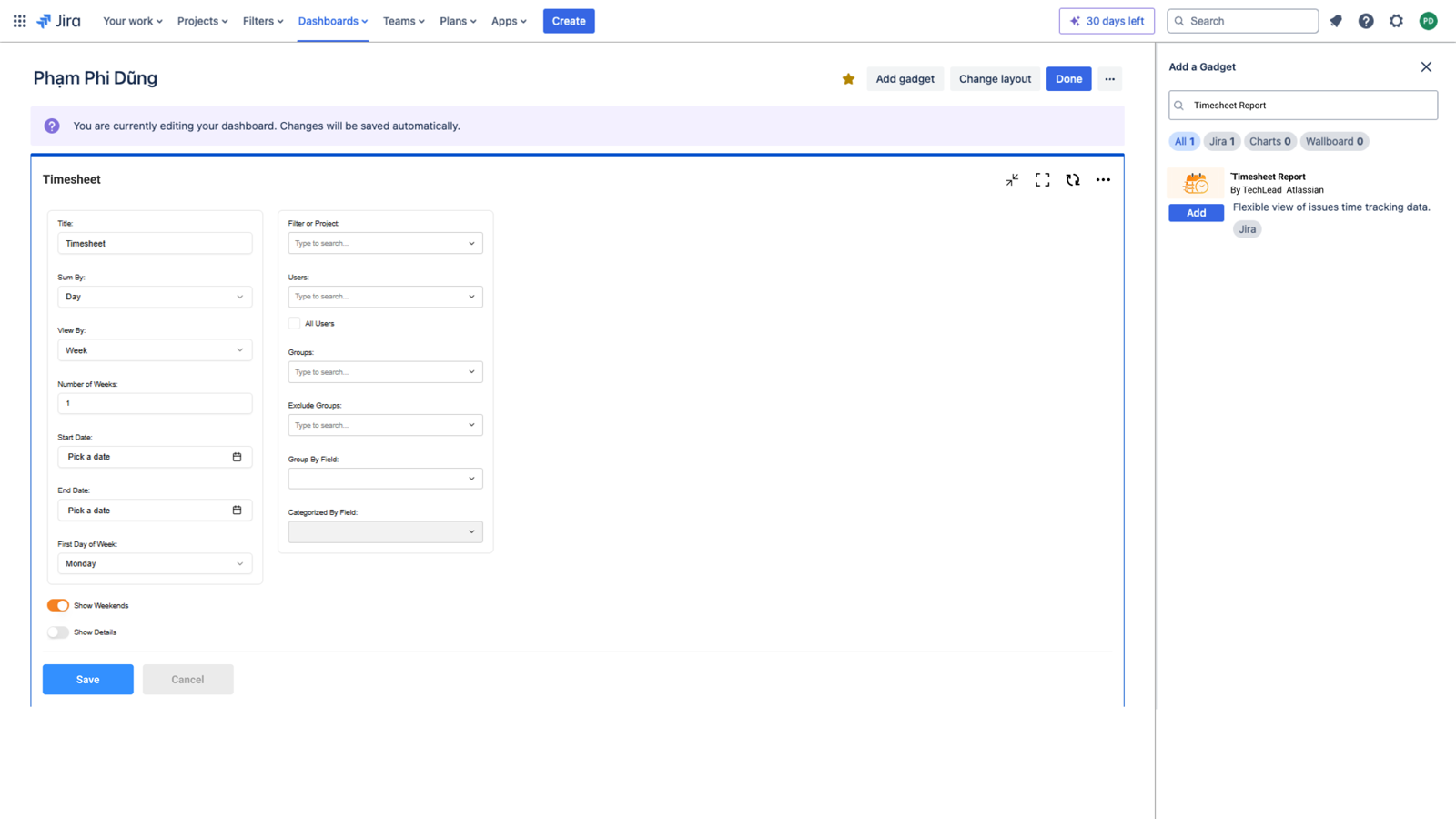Open the Timesheet gadget more options menu
This screenshot has width=1456, height=819.
click(1103, 179)
